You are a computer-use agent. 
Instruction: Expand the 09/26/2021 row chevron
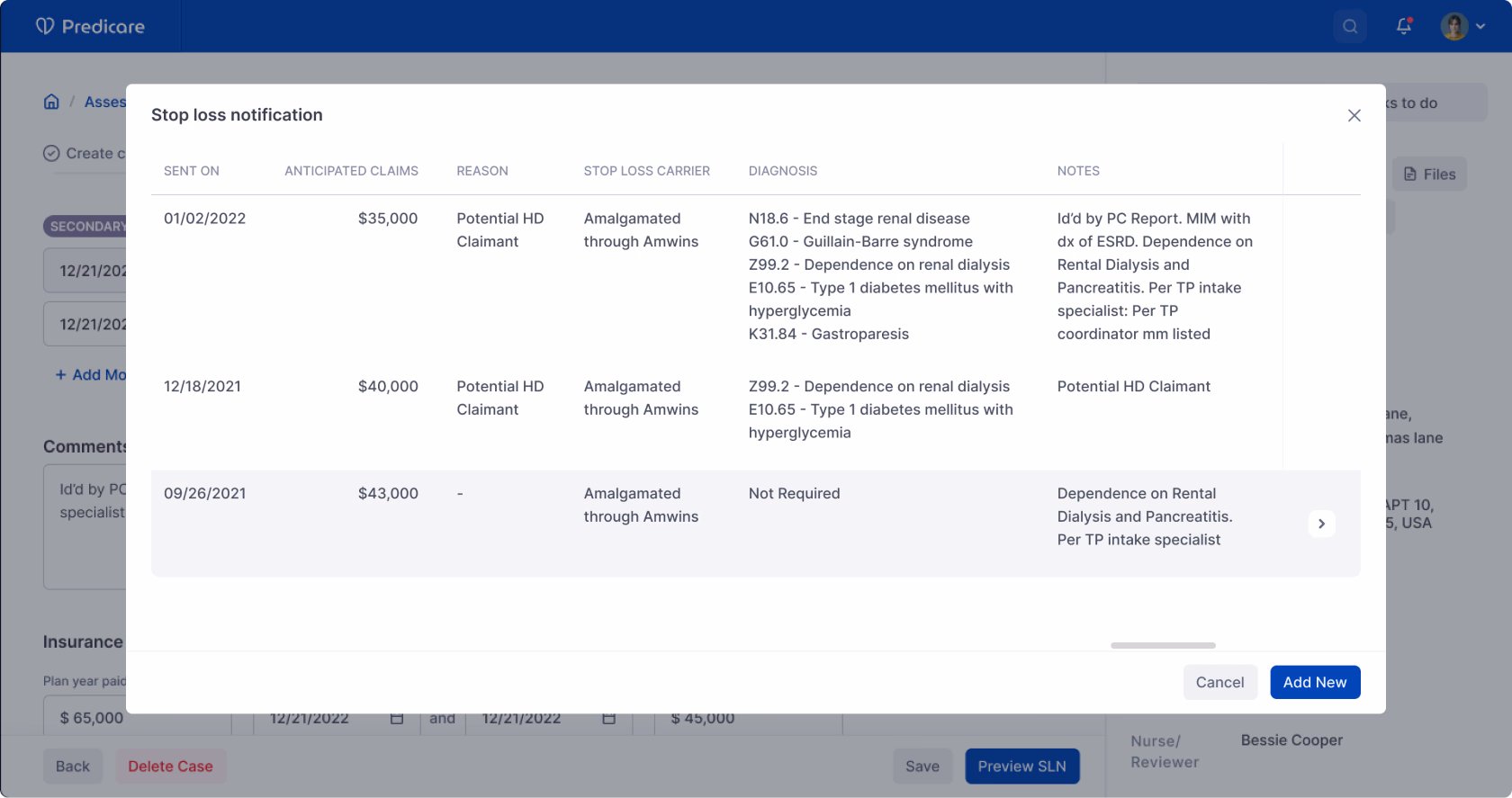(1321, 524)
